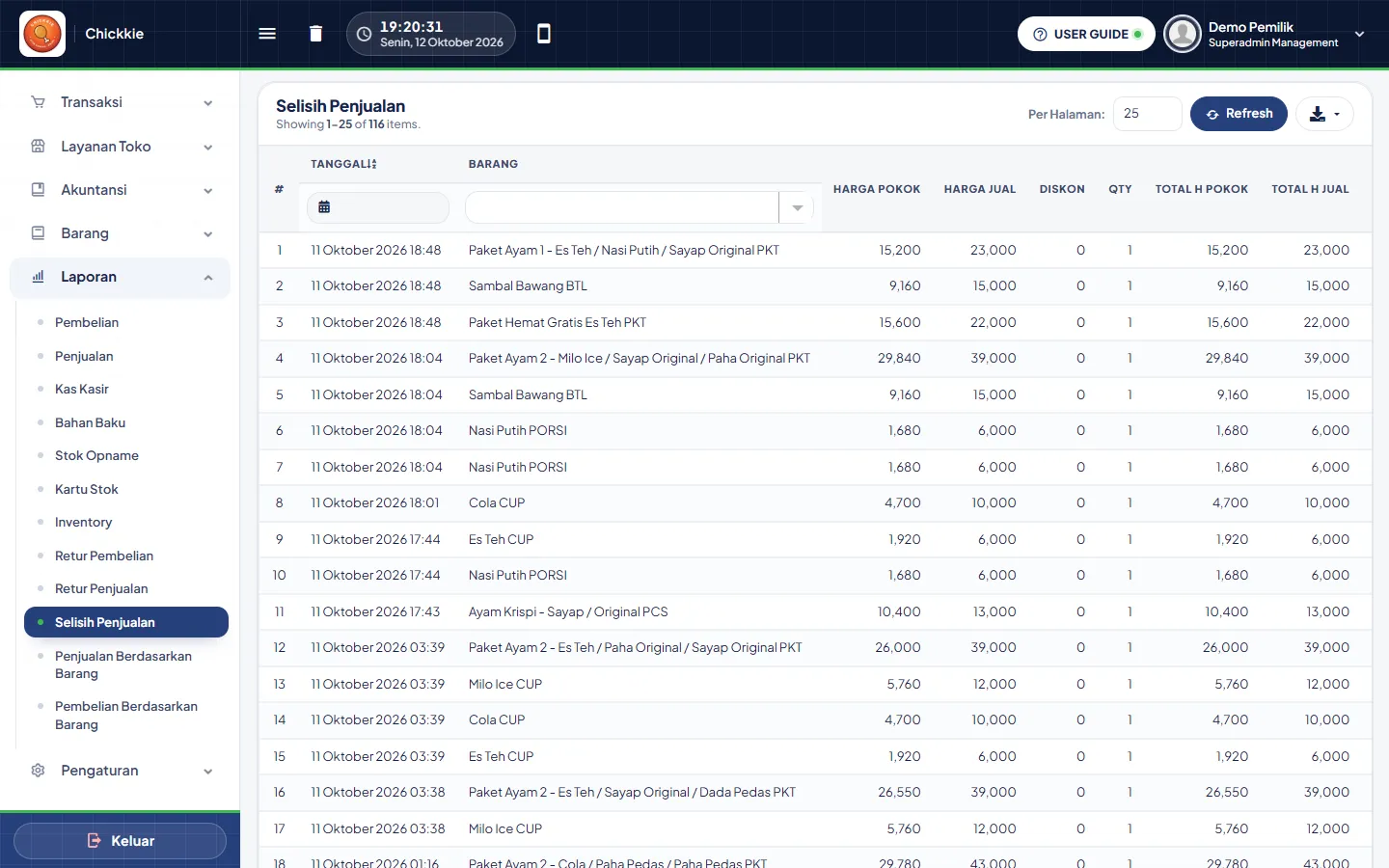Click the trash can icon in header

(315, 34)
